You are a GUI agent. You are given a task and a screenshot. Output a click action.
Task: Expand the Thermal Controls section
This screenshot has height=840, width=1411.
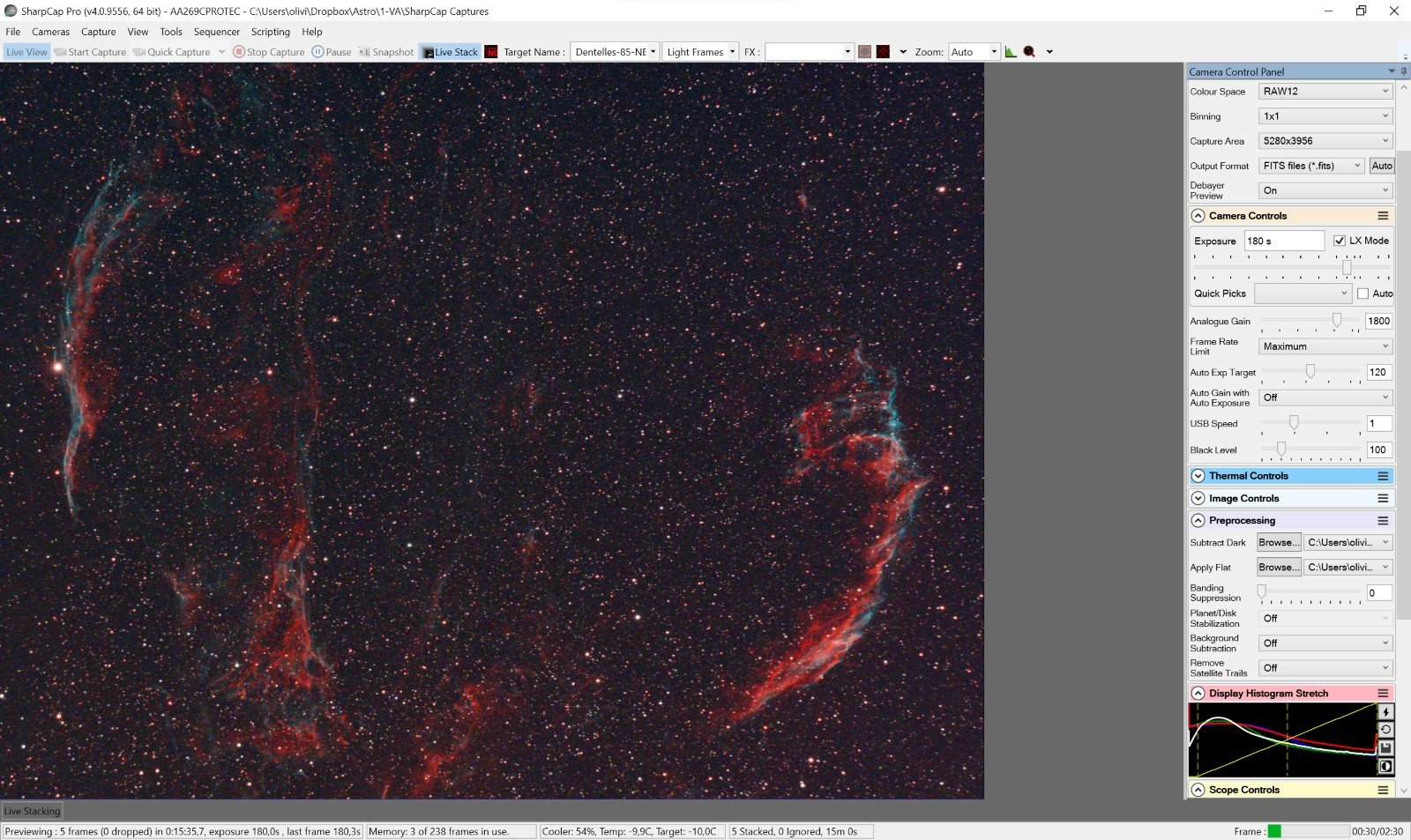(1198, 476)
